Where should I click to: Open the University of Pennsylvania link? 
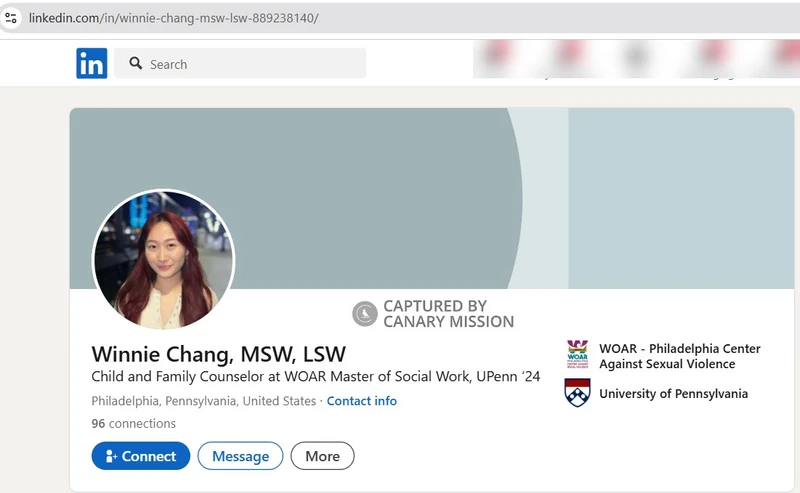[673, 393]
